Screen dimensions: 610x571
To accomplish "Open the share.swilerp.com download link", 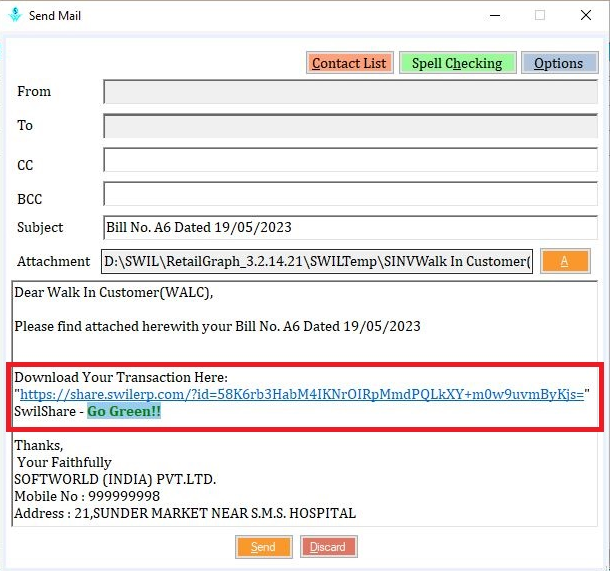I will pos(302,394).
